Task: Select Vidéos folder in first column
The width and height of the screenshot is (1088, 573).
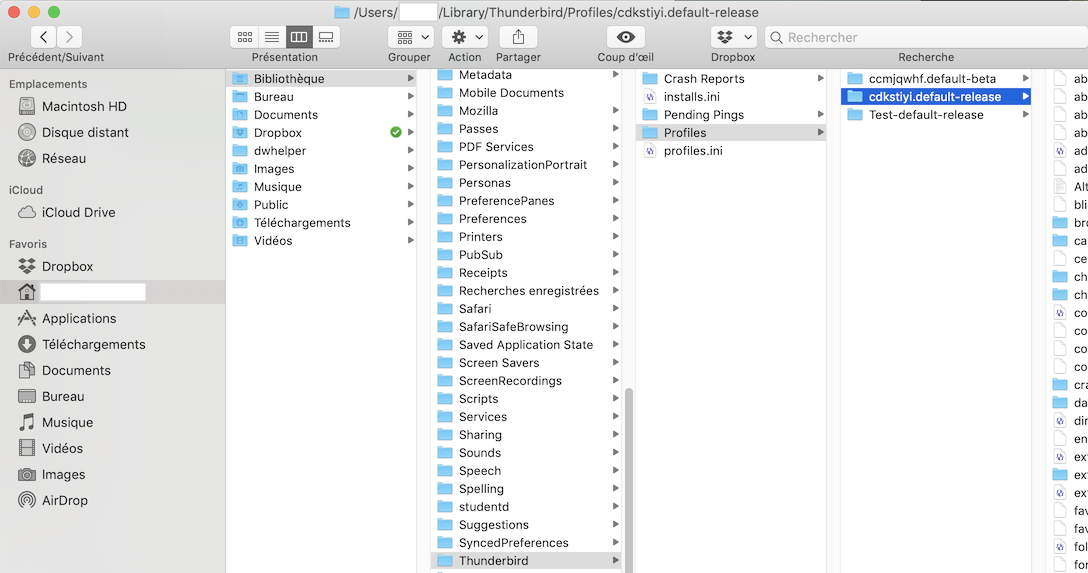Action: tap(321, 241)
